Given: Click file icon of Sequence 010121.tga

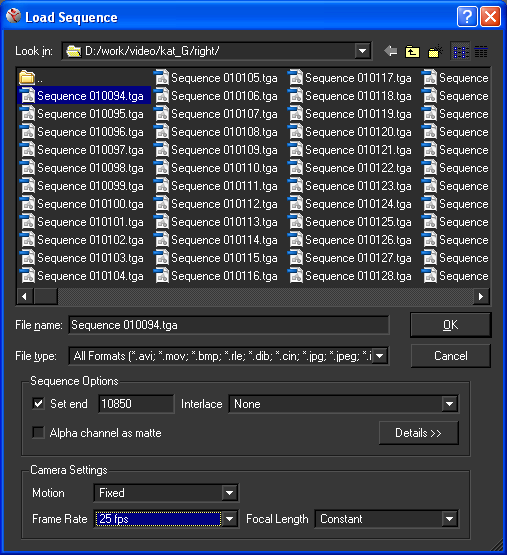Looking at the screenshot, I should [x=295, y=150].
